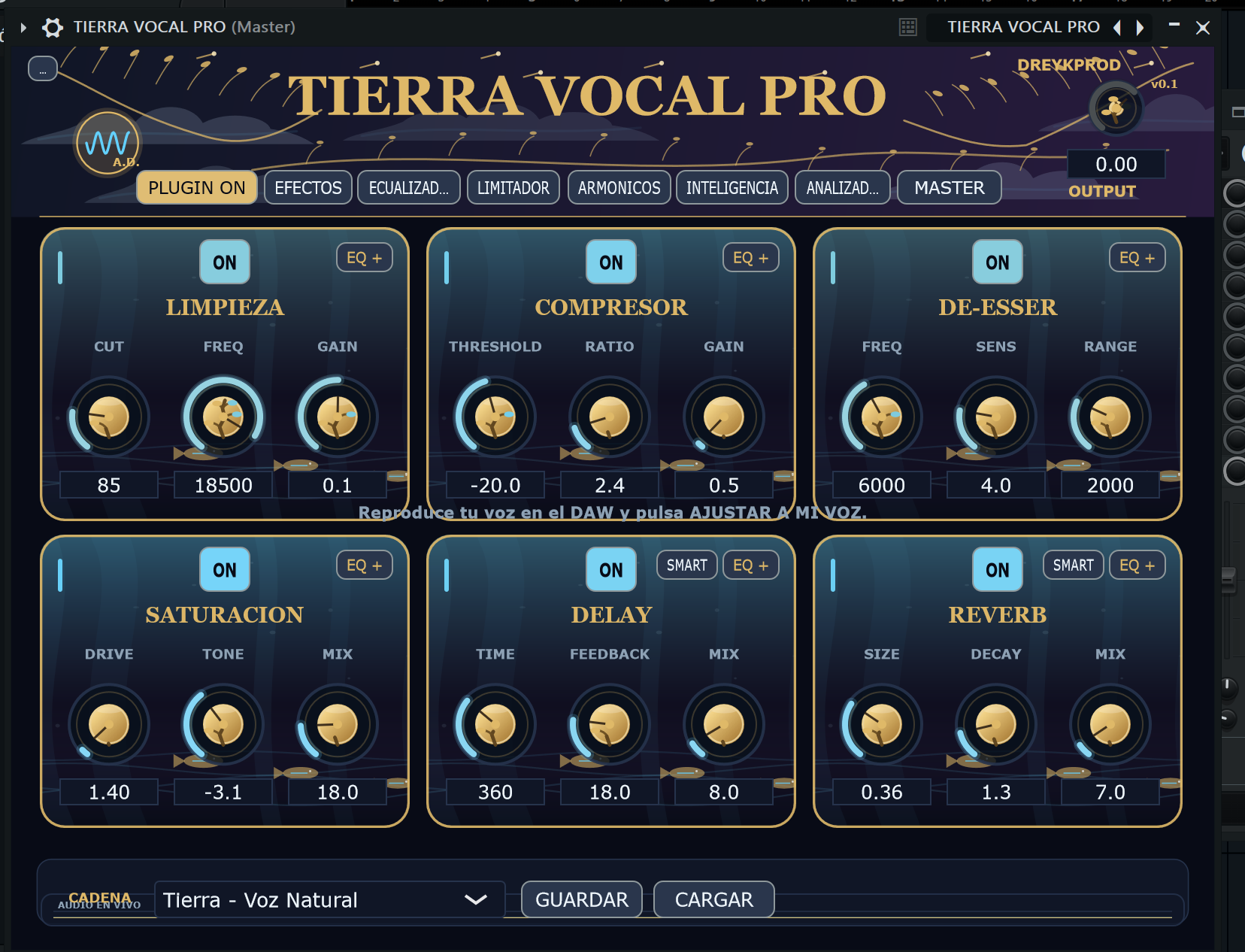Click the output value field 0.00
1245x952 pixels.
pos(1116,164)
